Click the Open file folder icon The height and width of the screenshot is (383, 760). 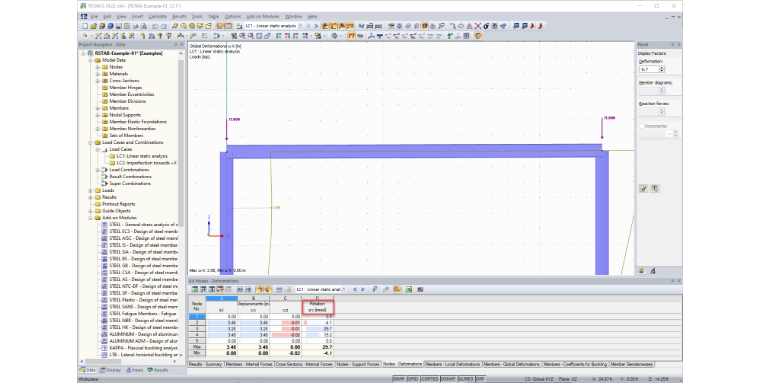pos(94,26)
